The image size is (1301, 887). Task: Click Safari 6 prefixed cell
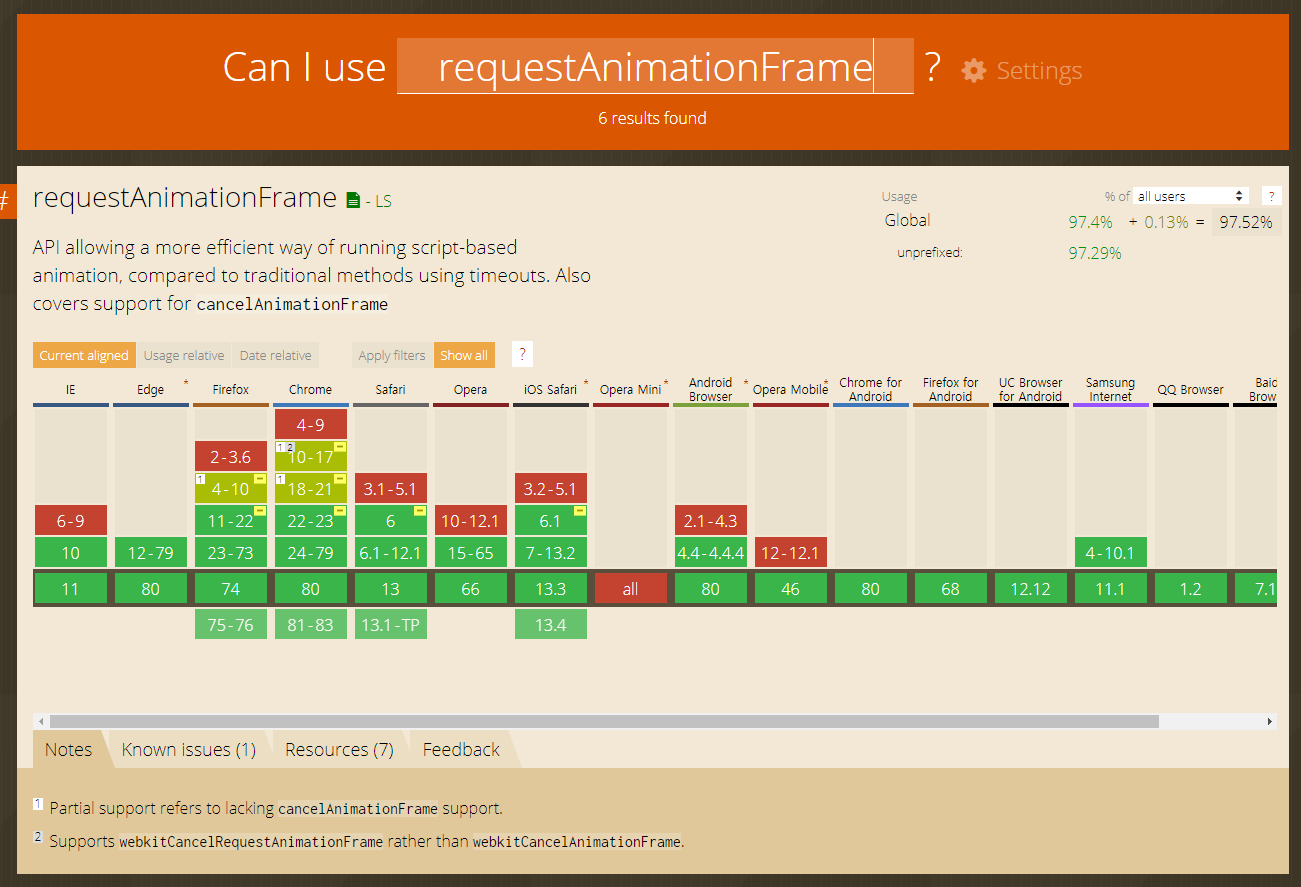coord(390,520)
